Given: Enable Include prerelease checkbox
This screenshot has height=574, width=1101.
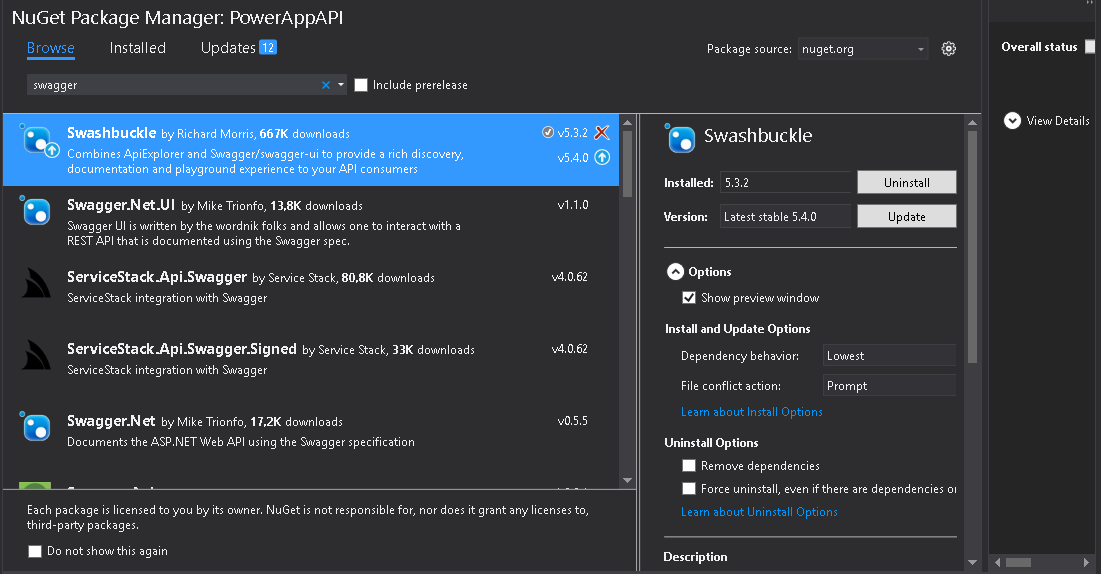Looking at the screenshot, I should coord(361,85).
